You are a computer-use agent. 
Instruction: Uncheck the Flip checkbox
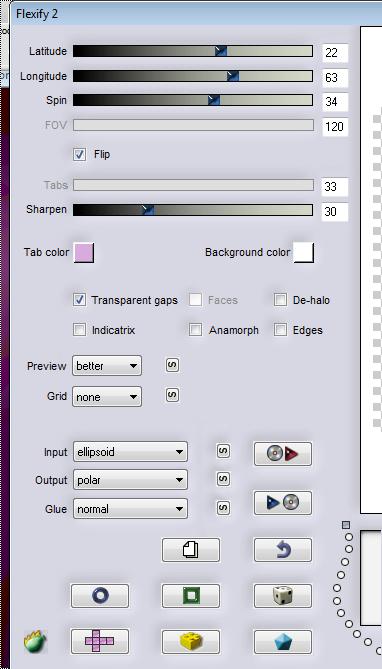pos(79,154)
